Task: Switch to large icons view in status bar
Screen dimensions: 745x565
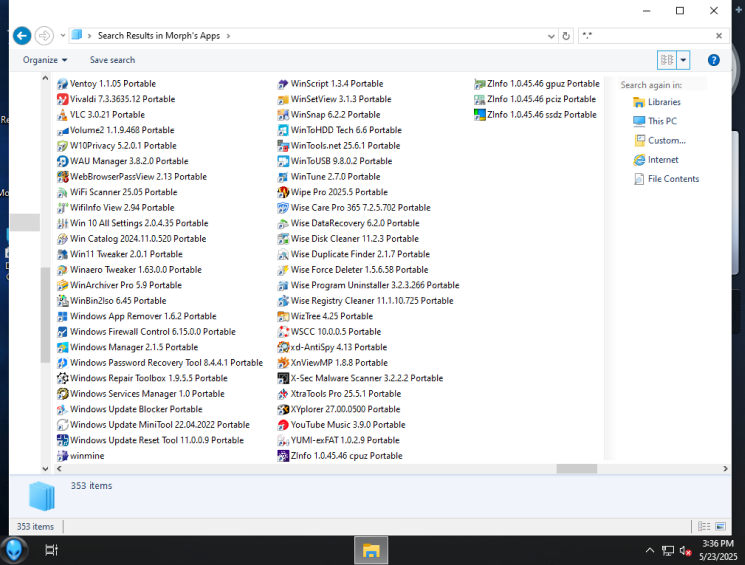Action: [720, 527]
